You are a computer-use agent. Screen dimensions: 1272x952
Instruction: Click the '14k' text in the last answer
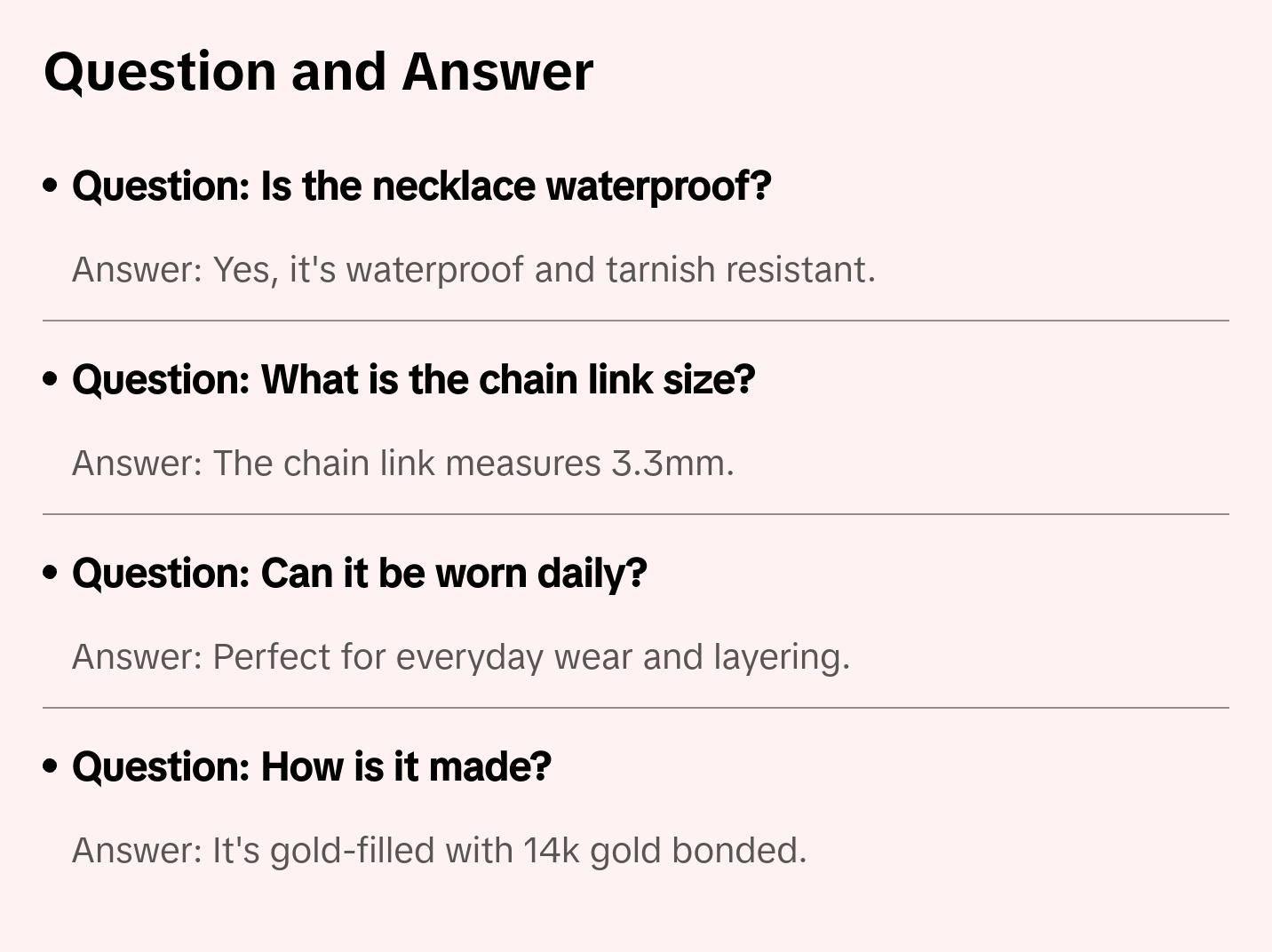[x=551, y=851]
